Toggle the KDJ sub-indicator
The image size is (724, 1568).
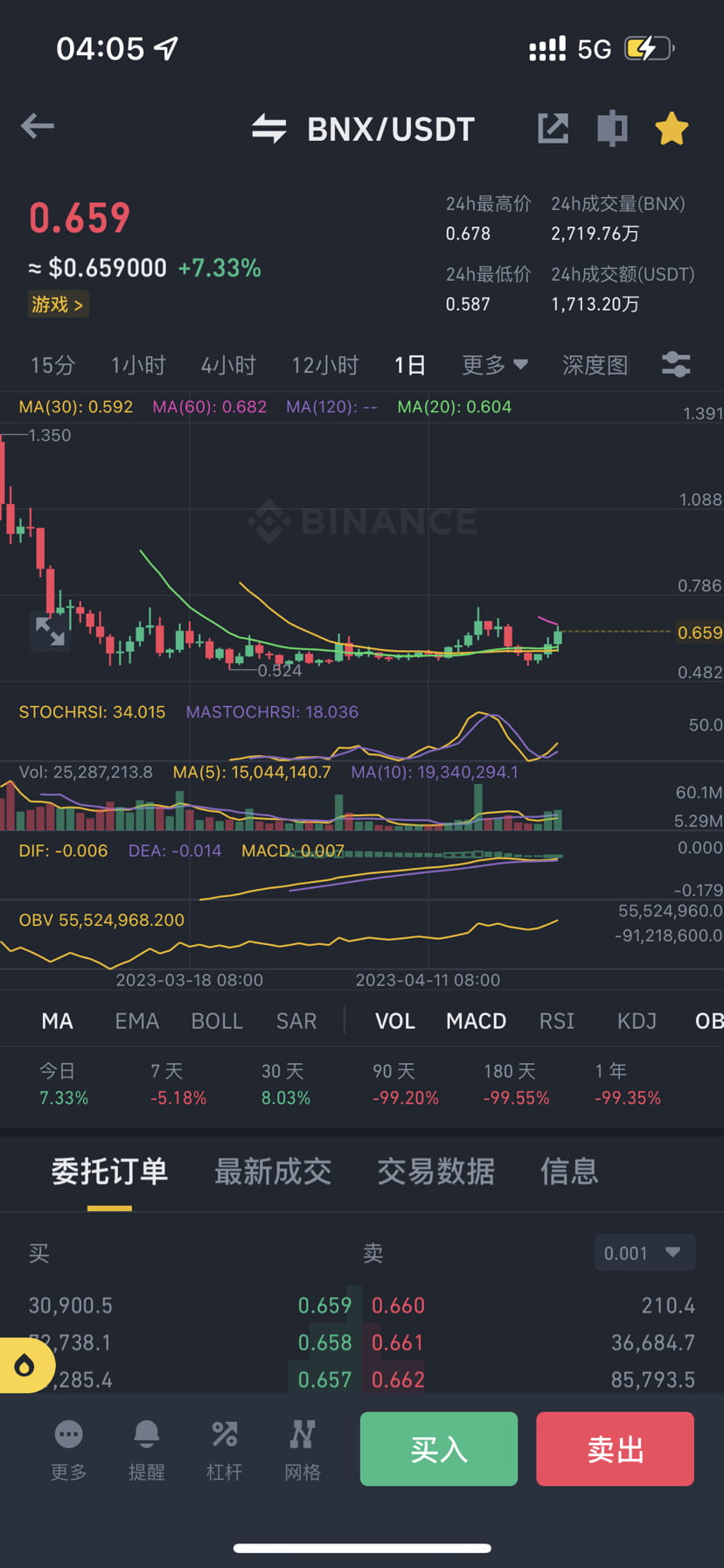coord(637,1021)
